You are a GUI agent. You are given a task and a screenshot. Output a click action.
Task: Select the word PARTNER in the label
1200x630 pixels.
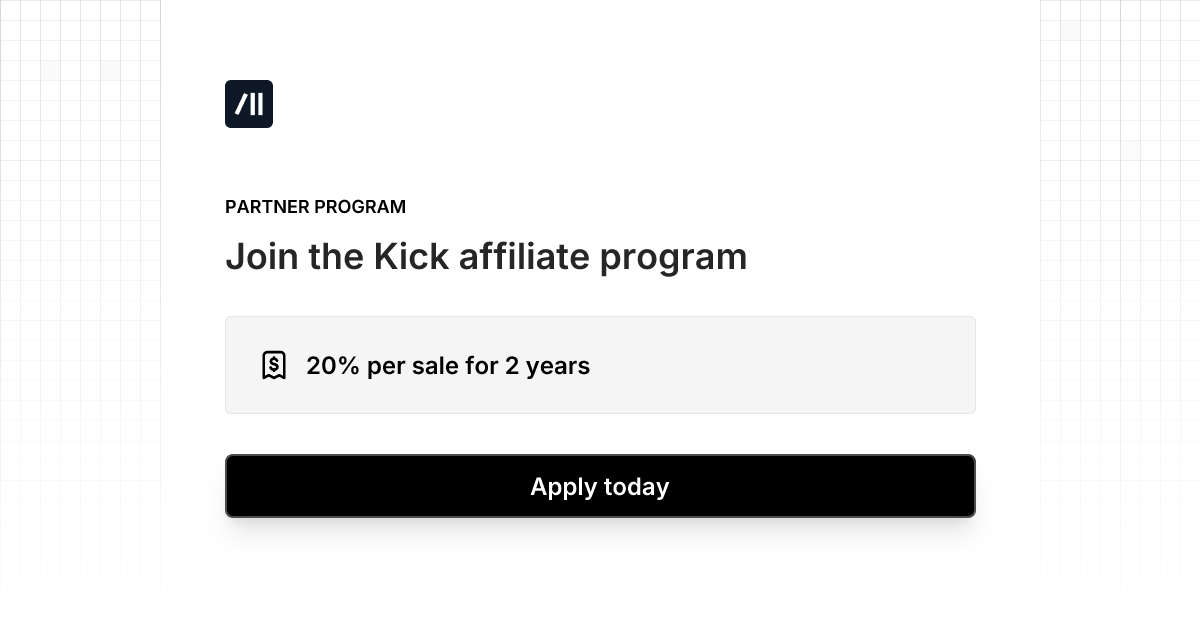pyautogui.click(x=267, y=207)
